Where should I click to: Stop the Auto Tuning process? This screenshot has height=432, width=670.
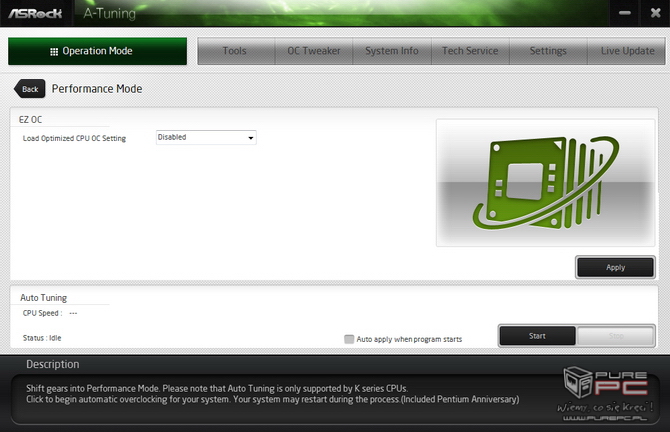(x=615, y=336)
